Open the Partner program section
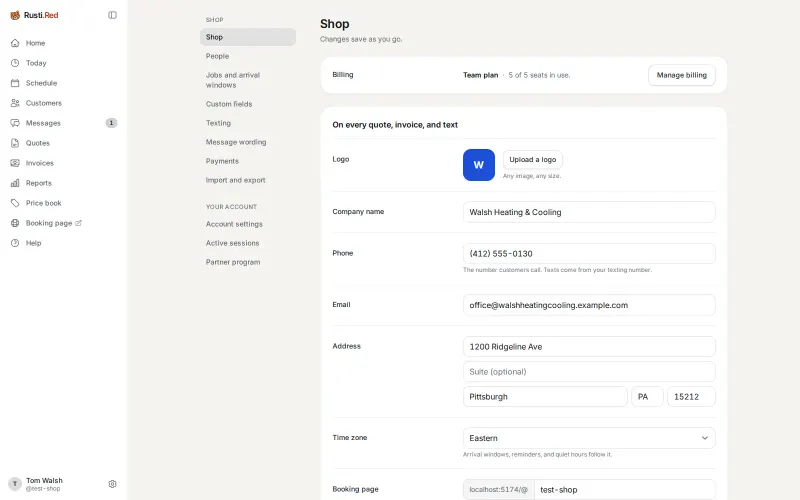The height and width of the screenshot is (500, 800). coord(247,262)
